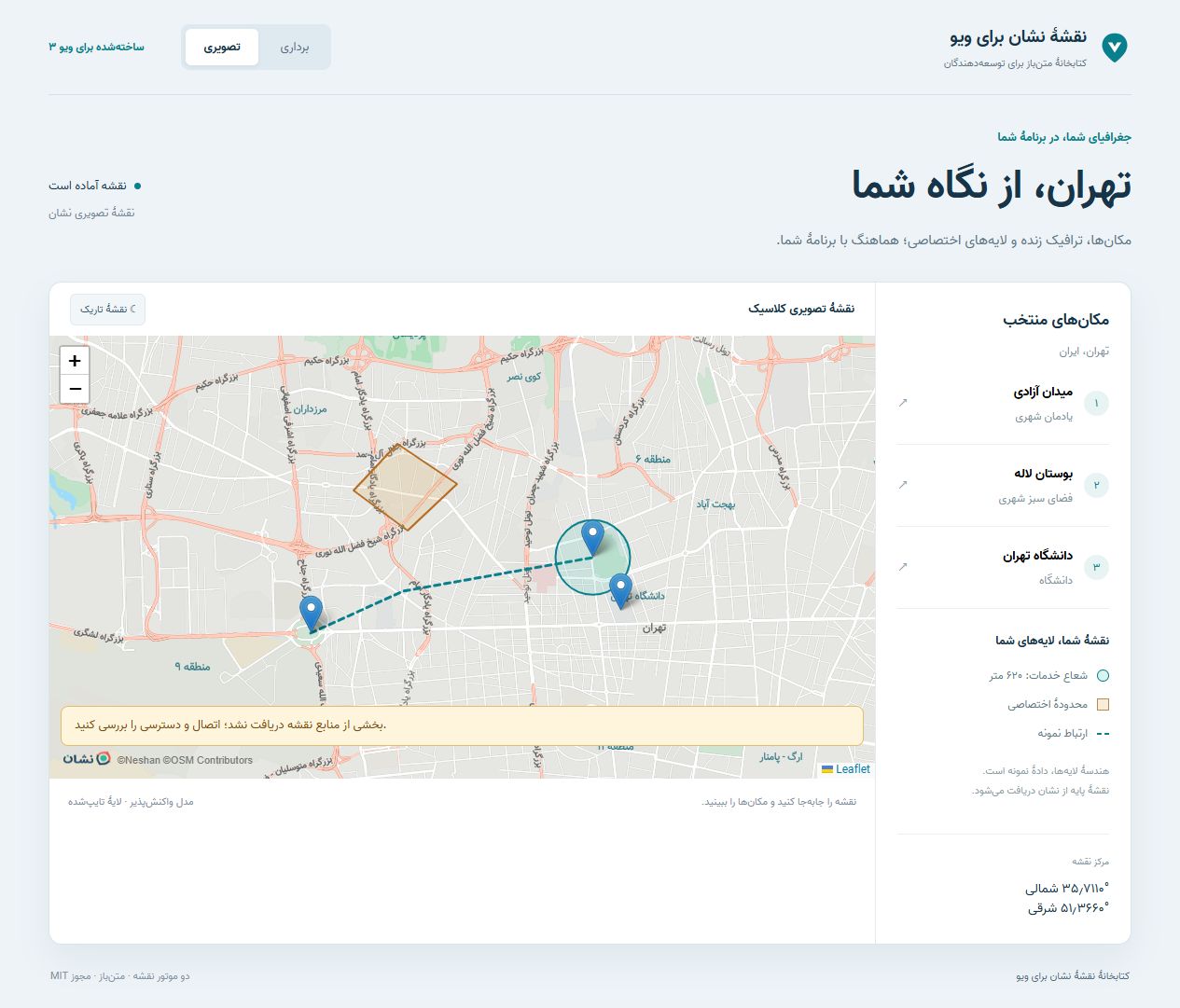The image size is (1180, 1008).
Task: Click the کوی نصر map label
Action: click(523, 377)
